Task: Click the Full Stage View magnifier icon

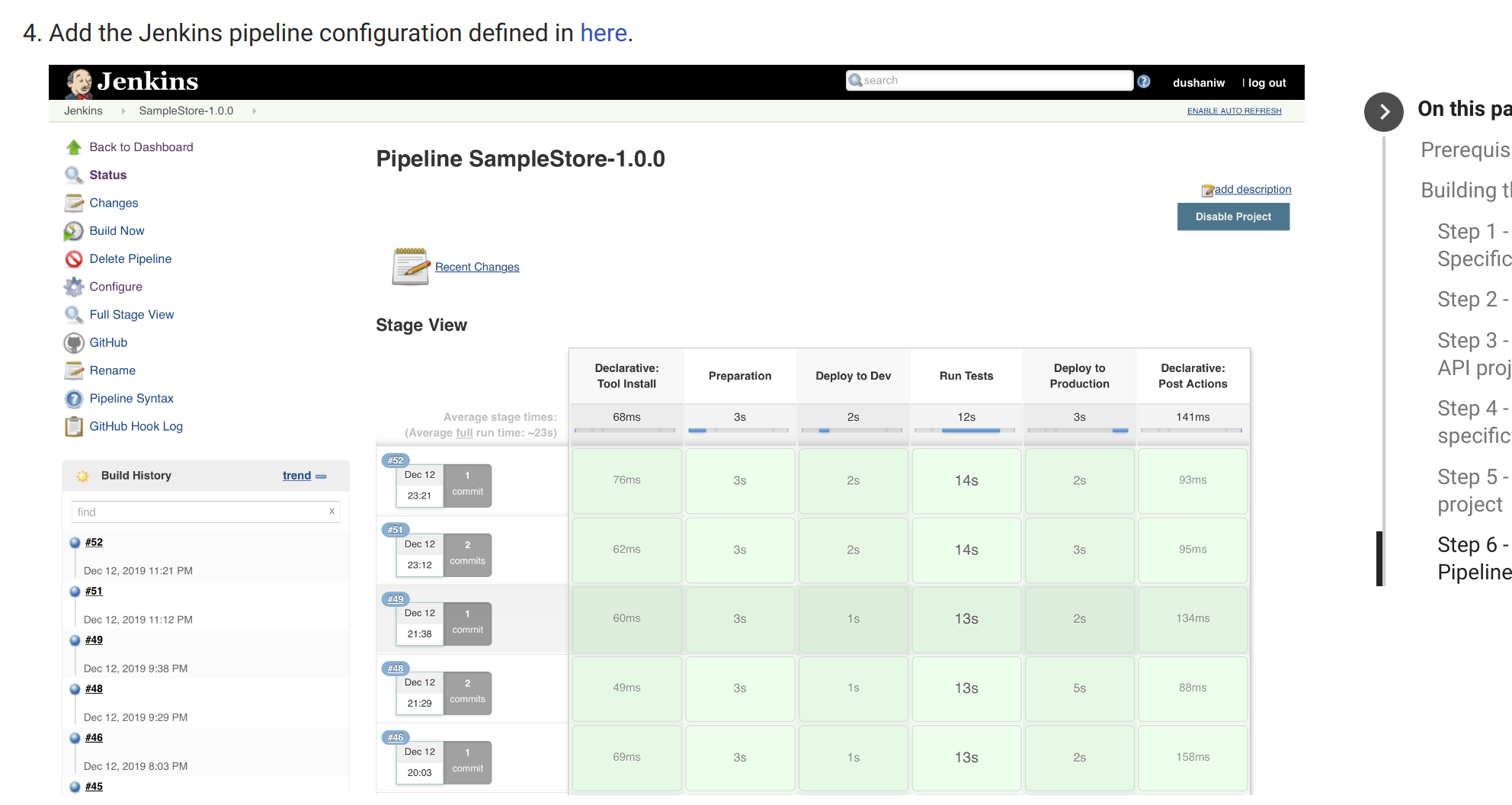Action: tap(74, 315)
